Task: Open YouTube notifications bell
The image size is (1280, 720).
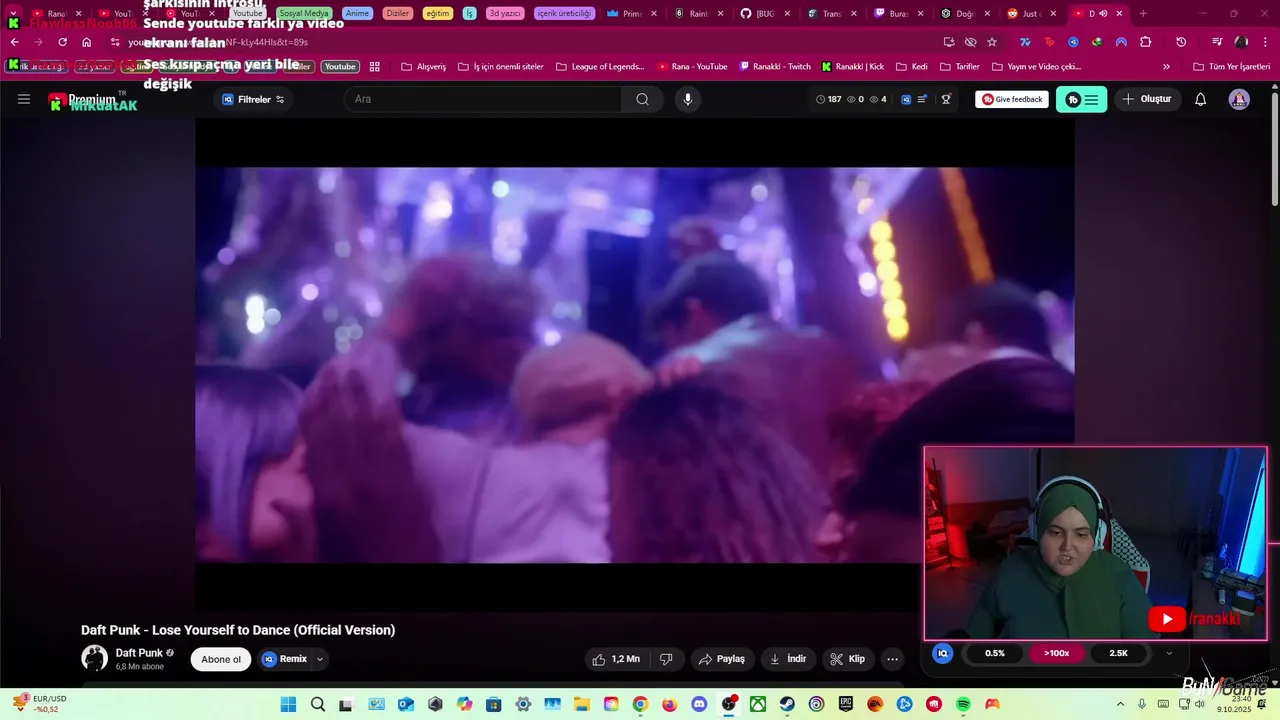Action: click(x=1201, y=99)
